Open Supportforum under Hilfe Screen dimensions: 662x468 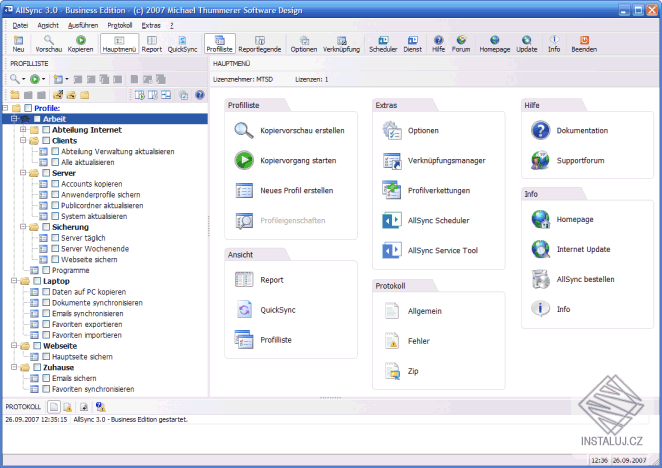click(568, 161)
